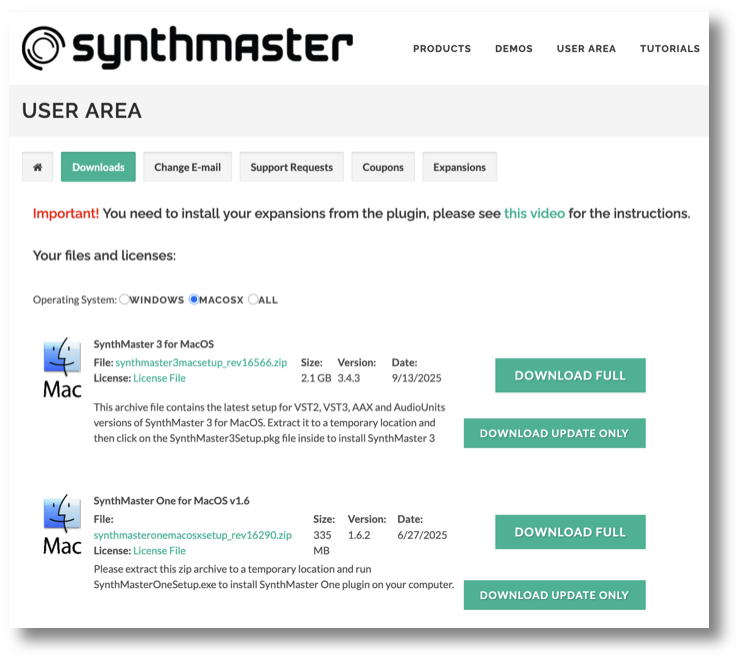Image resolution: width=742 pixels, height=661 pixels.
Task: Select the All operating systems radio
Action: tap(253, 300)
